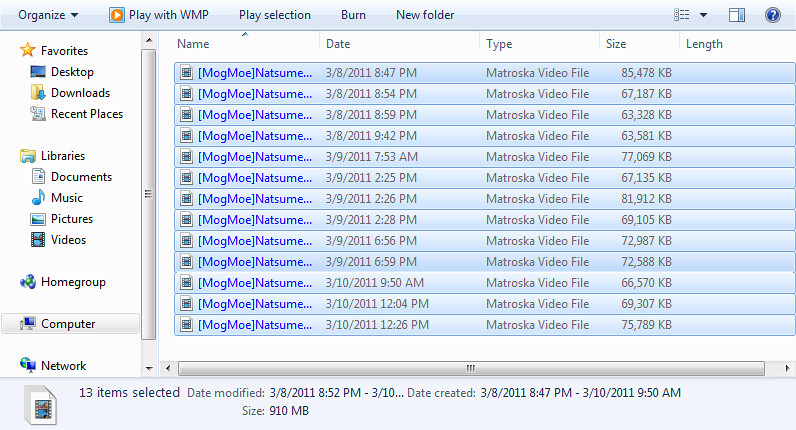The image size is (796, 430).
Task: Click the video file thumbnail in details pane
Action: pos(41,405)
